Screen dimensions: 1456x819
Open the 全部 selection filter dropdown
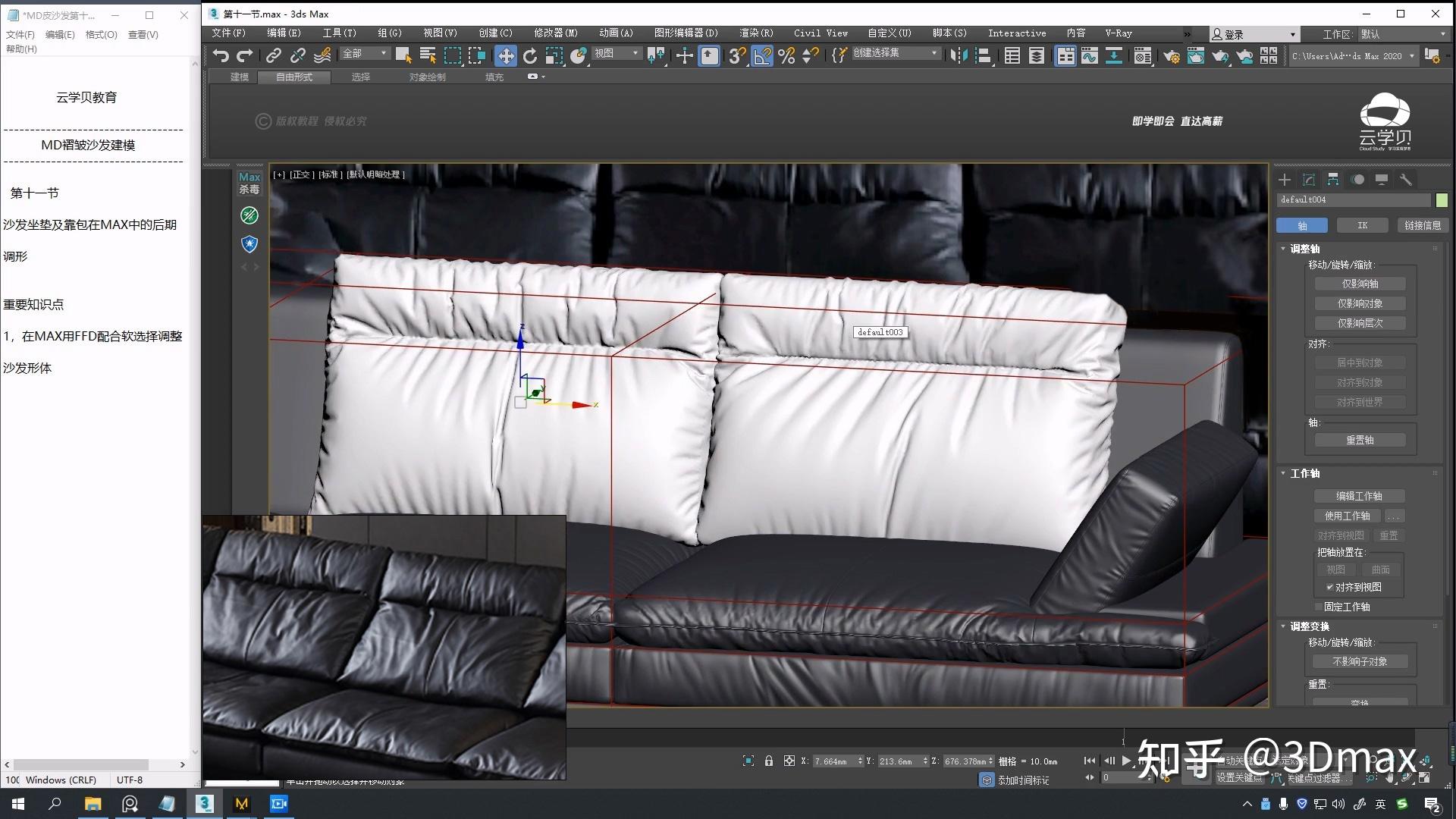pos(364,53)
